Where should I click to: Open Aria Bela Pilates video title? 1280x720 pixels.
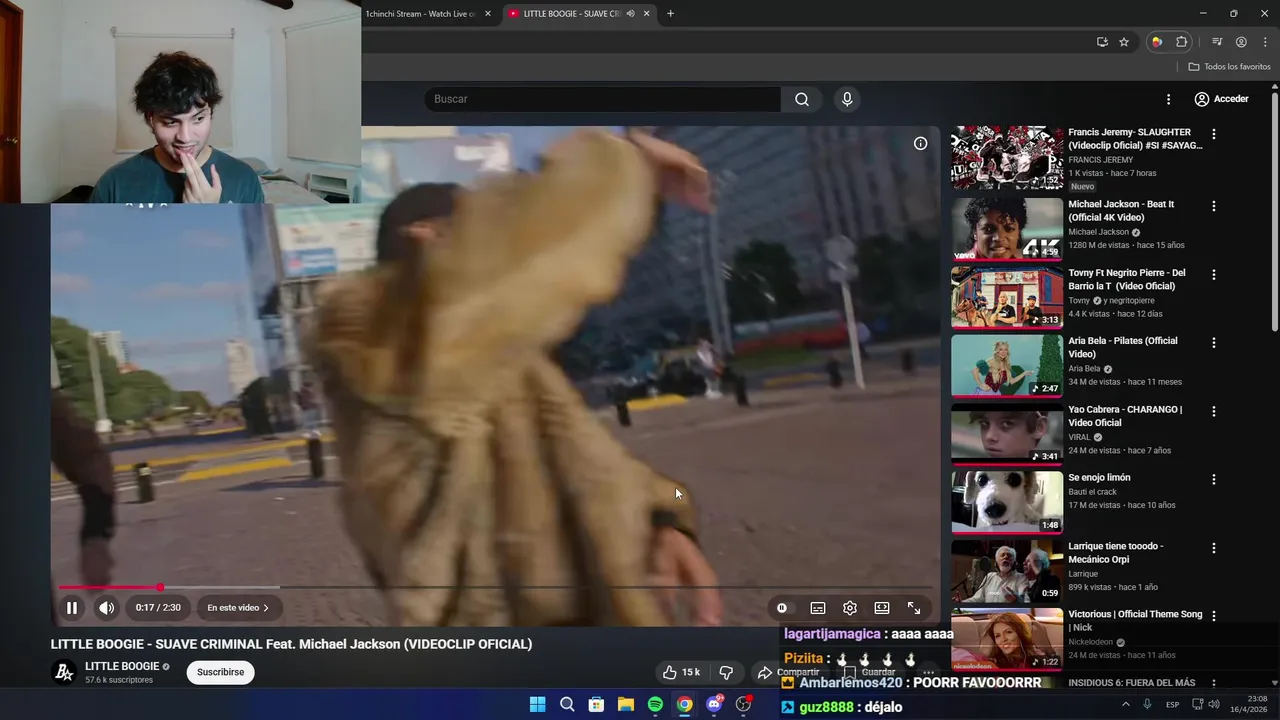pos(1123,347)
